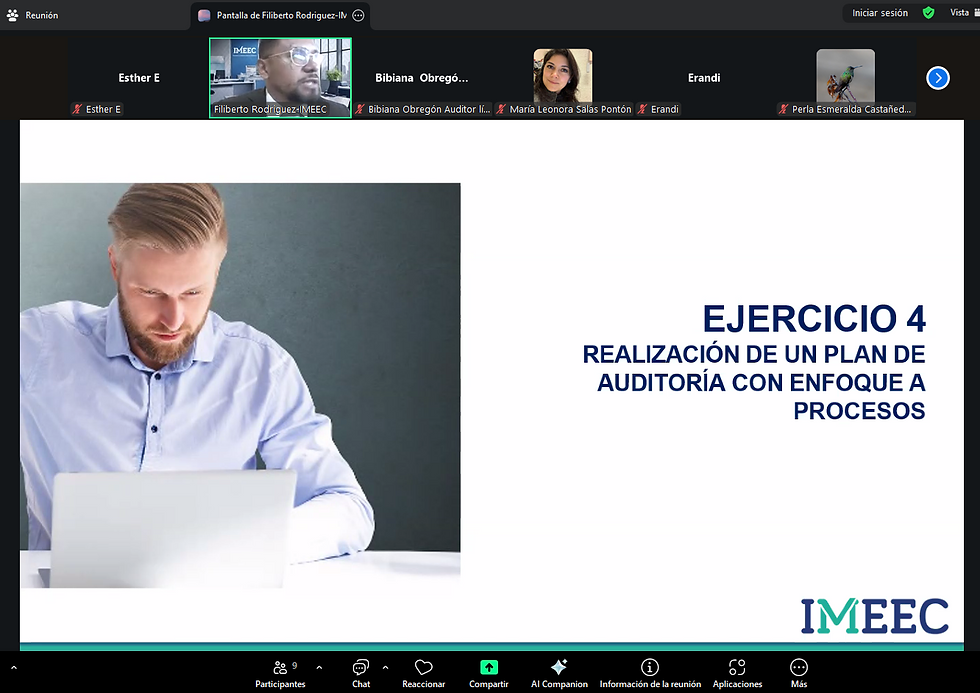Open shared screen options ellipsis
Screen dimensions: 980x693
[358, 16]
